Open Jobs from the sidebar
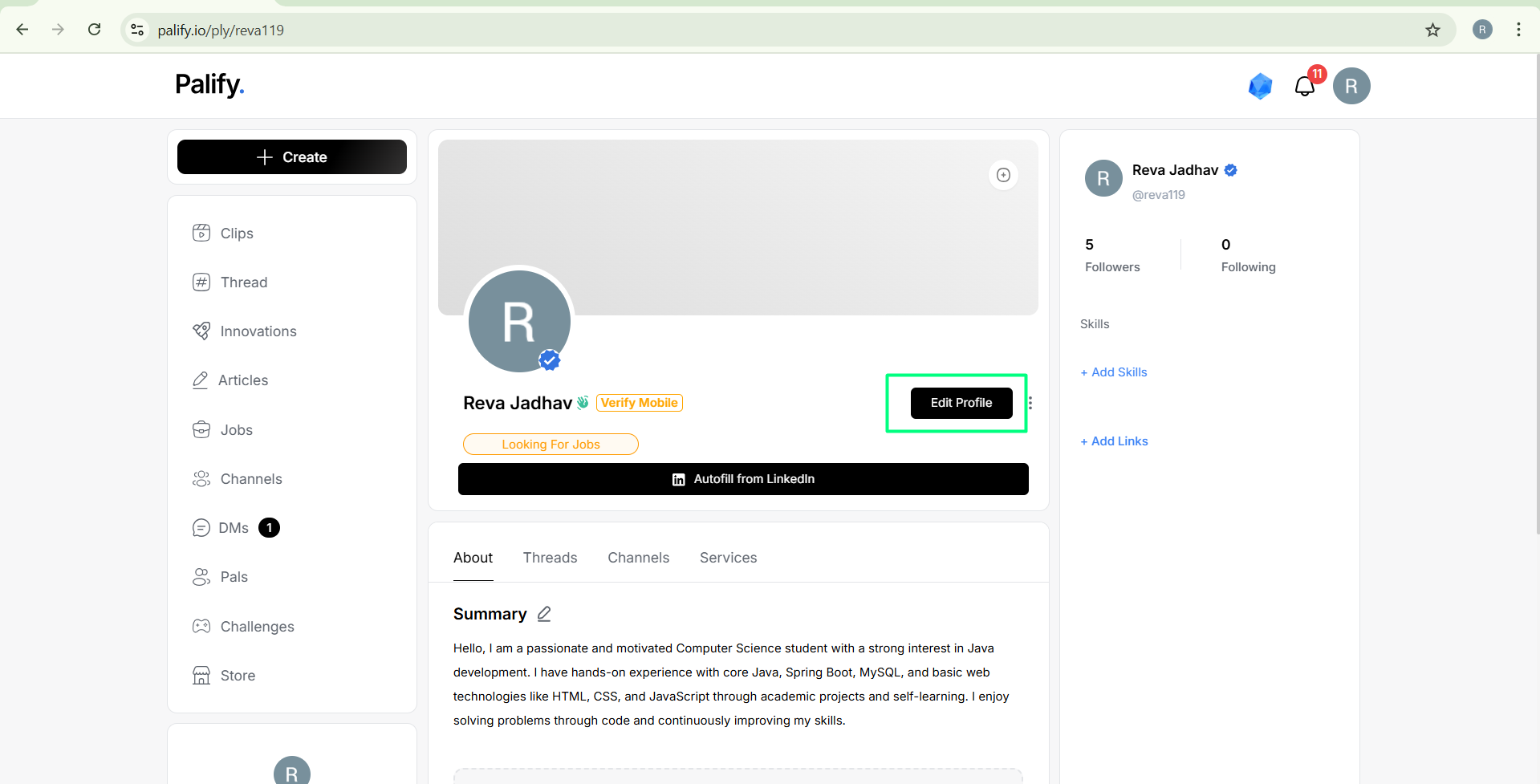The height and width of the screenshot is (784, 1540). (x=223, y=430)
